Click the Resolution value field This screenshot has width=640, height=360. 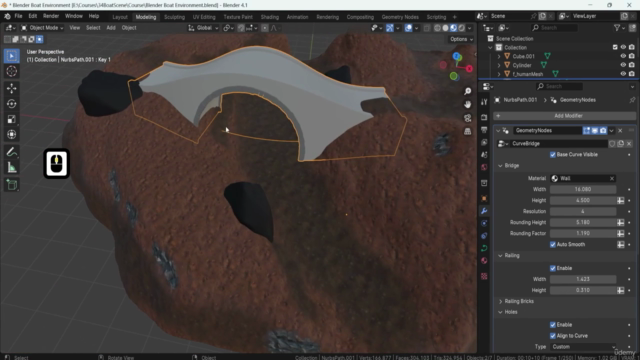[x=583, y=211]
